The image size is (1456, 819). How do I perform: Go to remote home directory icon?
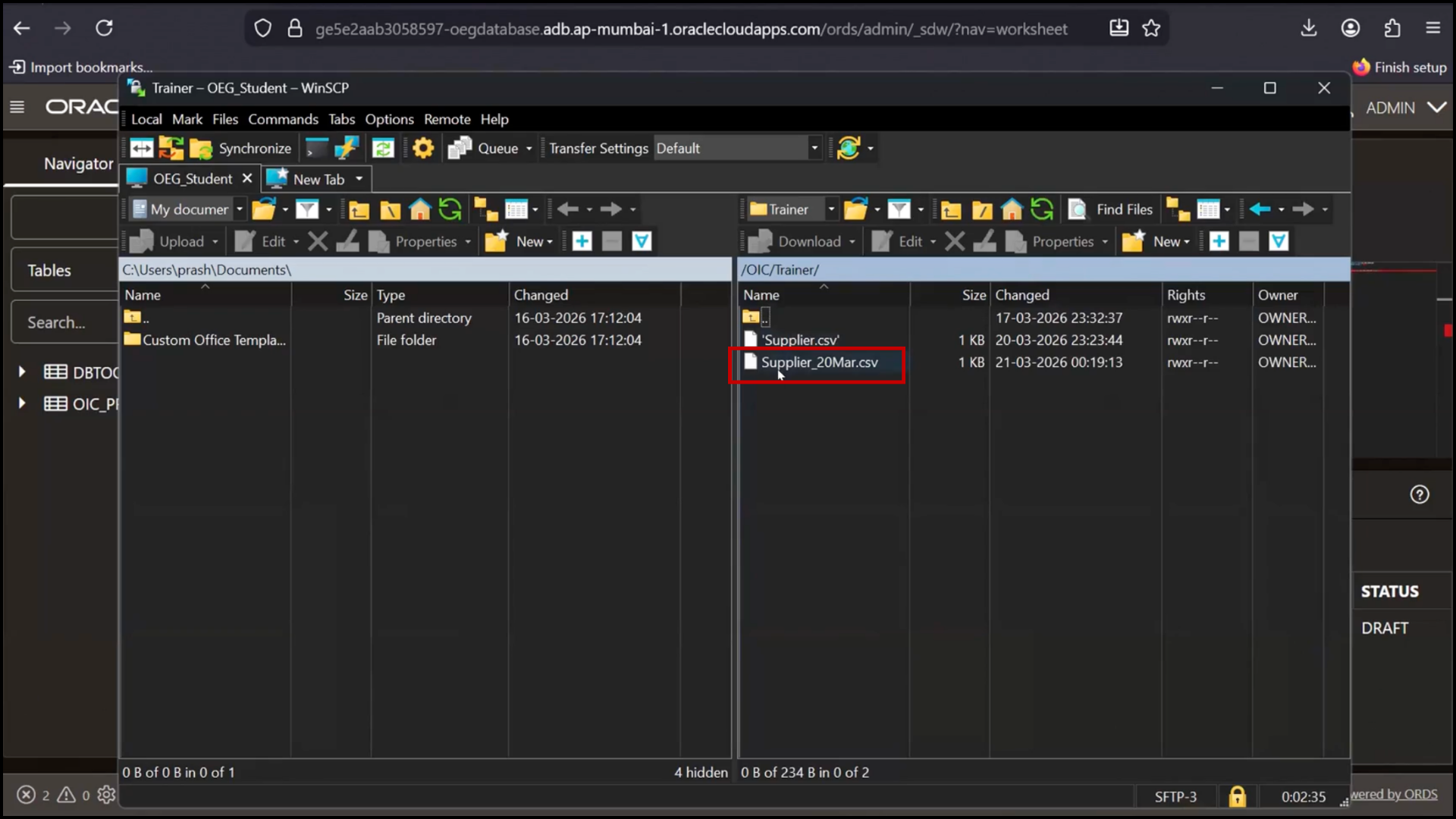(x=1012, y=209)
